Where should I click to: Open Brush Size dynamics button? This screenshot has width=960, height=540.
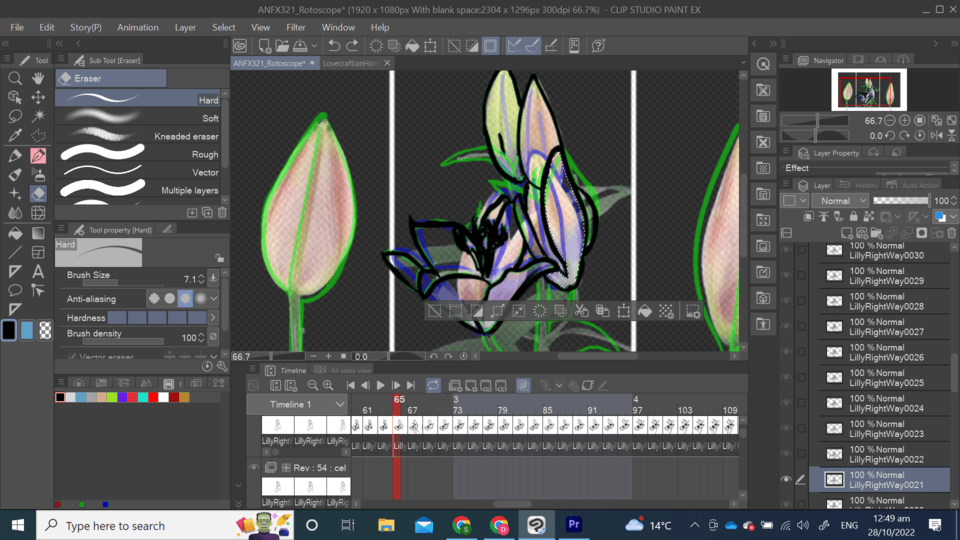click(x=213, y=278)
